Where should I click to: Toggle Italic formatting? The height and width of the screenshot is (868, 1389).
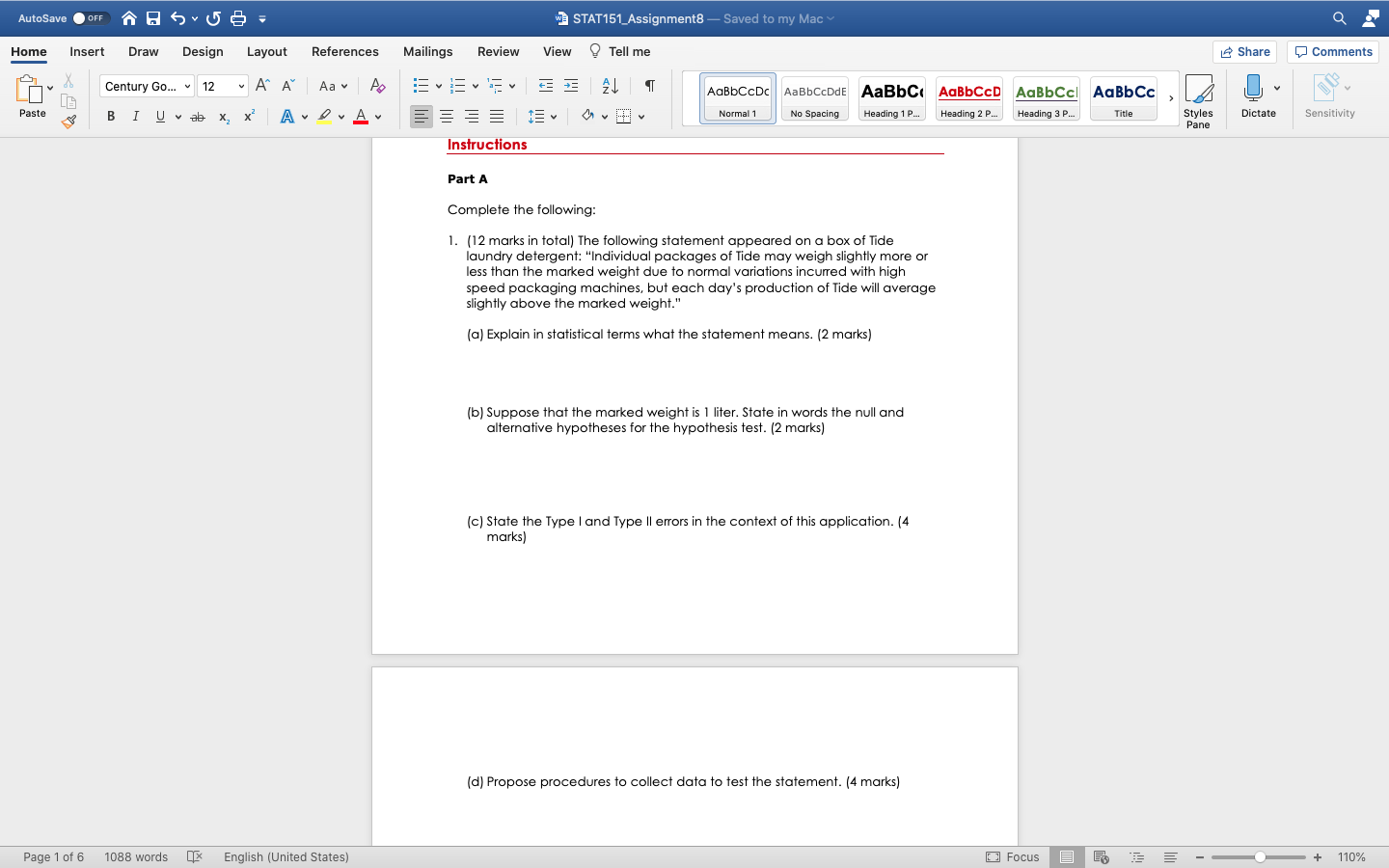click(136, 117)
